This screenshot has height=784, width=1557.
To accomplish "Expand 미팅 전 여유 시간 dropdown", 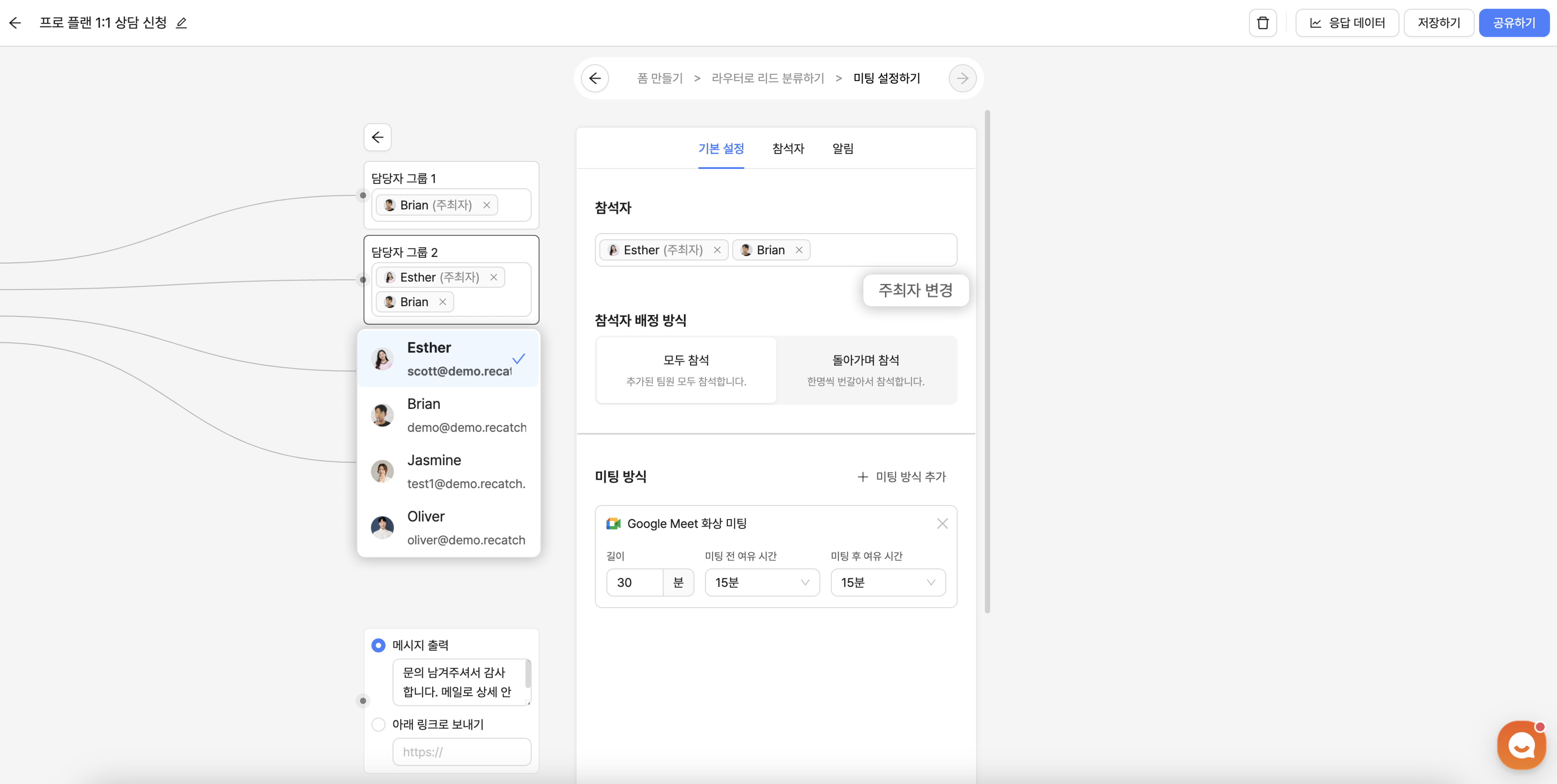I will [x=762, y=582].
